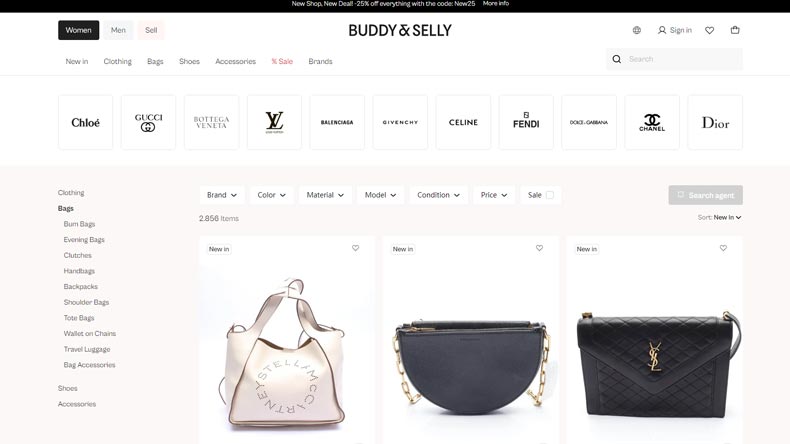Open the Sort New in dropdown
The height and width of the screenshot is (444, 790).
[x=727, y=218]
